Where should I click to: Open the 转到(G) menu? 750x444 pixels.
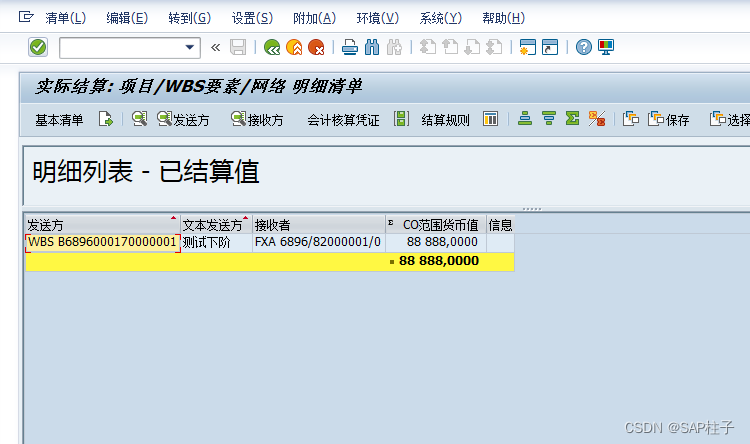coord(189,18)
